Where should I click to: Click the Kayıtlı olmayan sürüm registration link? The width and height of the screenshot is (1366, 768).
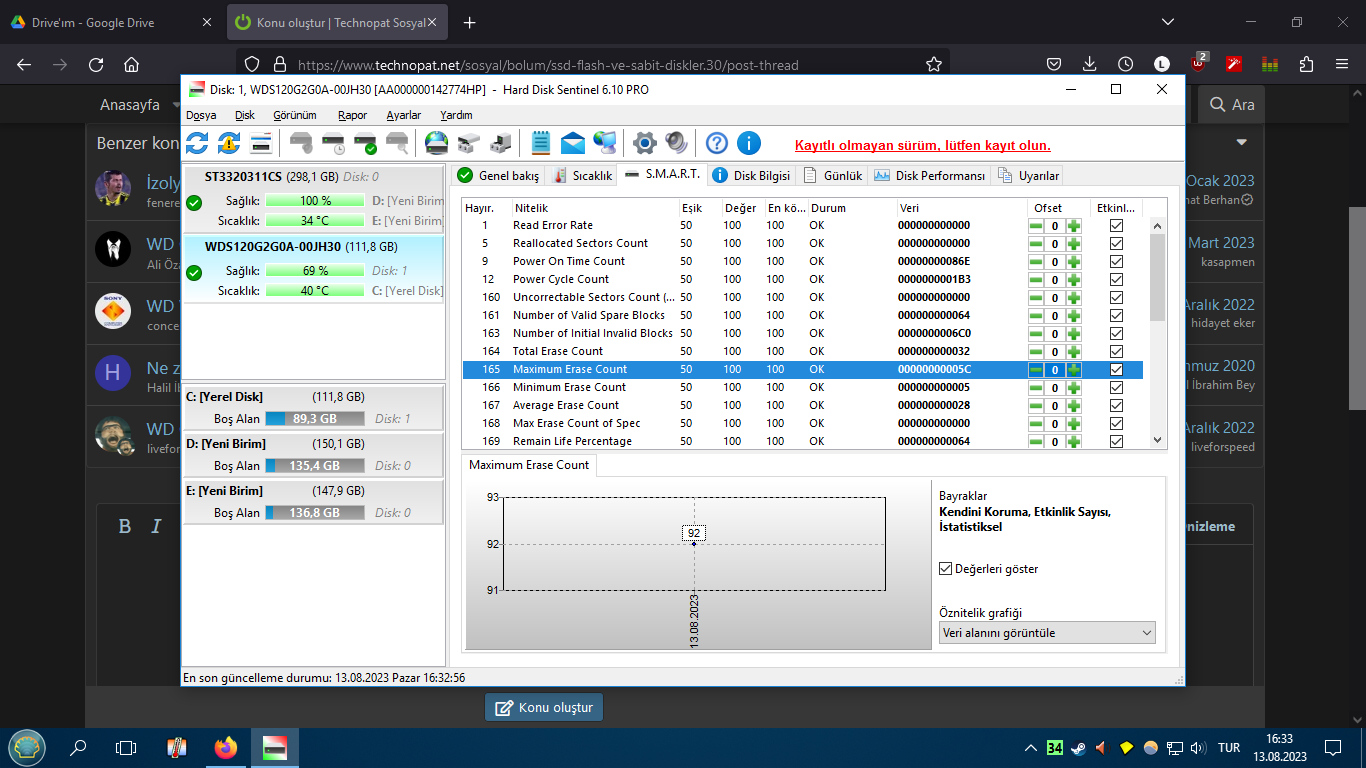(x=922, y=146)
